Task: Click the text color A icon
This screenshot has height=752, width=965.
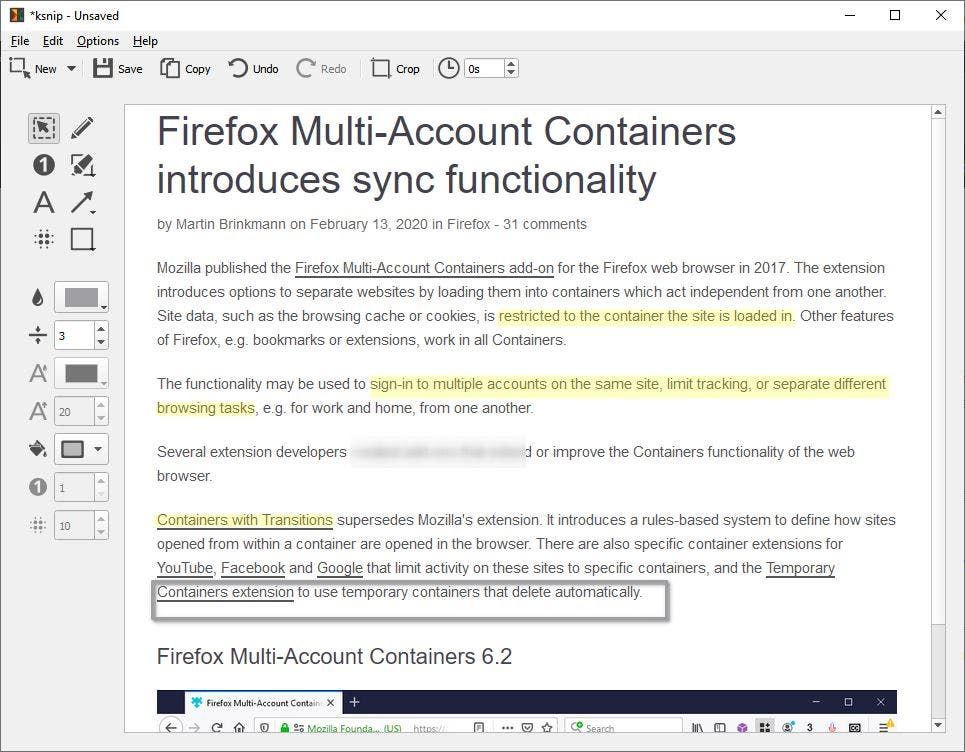Action: (x=38, y=373)
